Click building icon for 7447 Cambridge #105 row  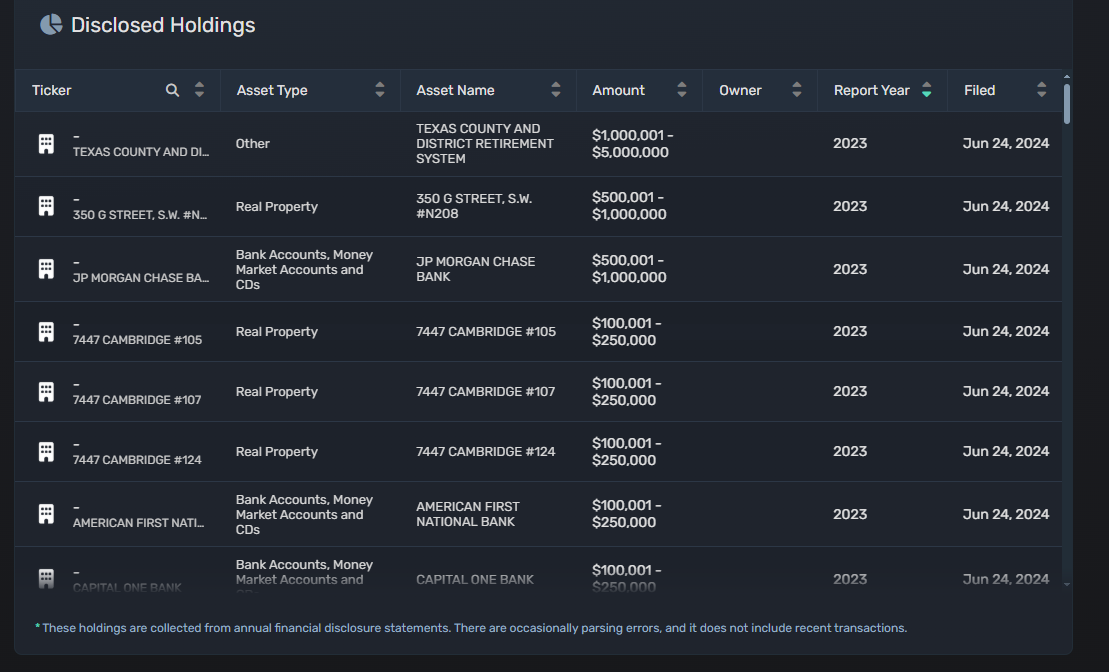[x=46, y=332]
